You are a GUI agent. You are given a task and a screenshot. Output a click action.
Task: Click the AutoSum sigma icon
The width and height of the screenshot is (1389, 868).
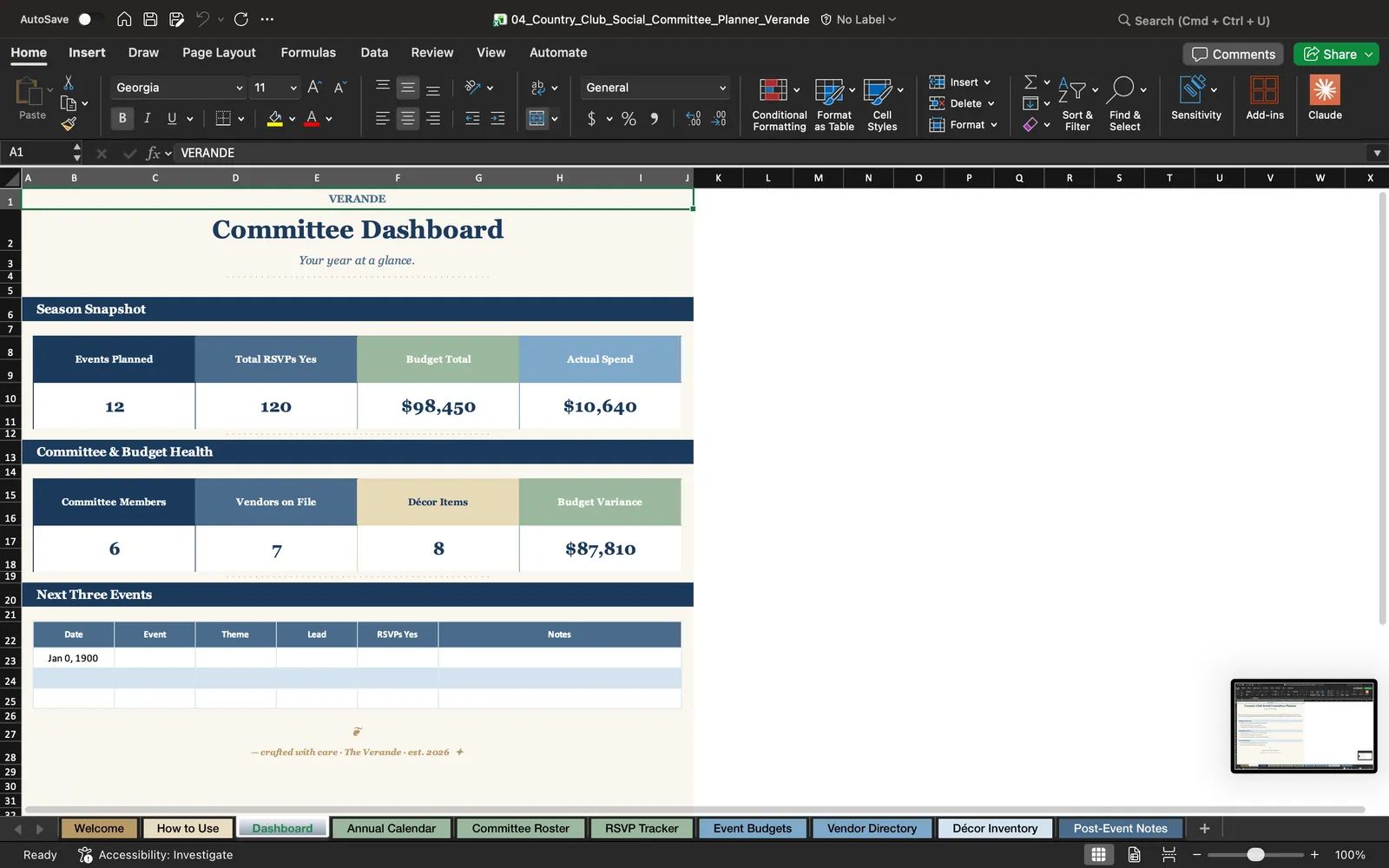(1030, 82)
